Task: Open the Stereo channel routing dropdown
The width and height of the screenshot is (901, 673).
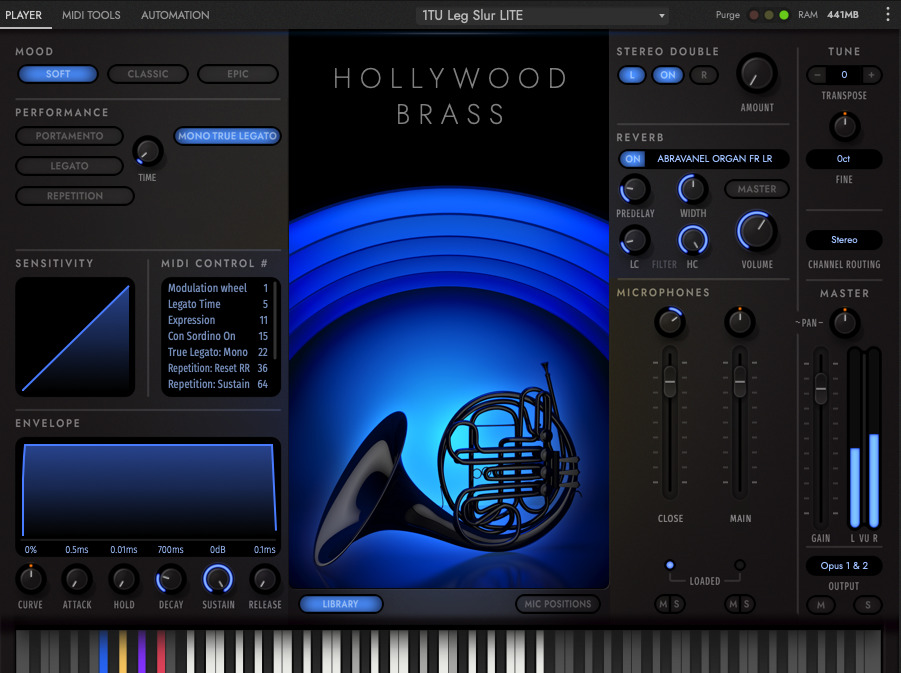Action: pos(844,240)
